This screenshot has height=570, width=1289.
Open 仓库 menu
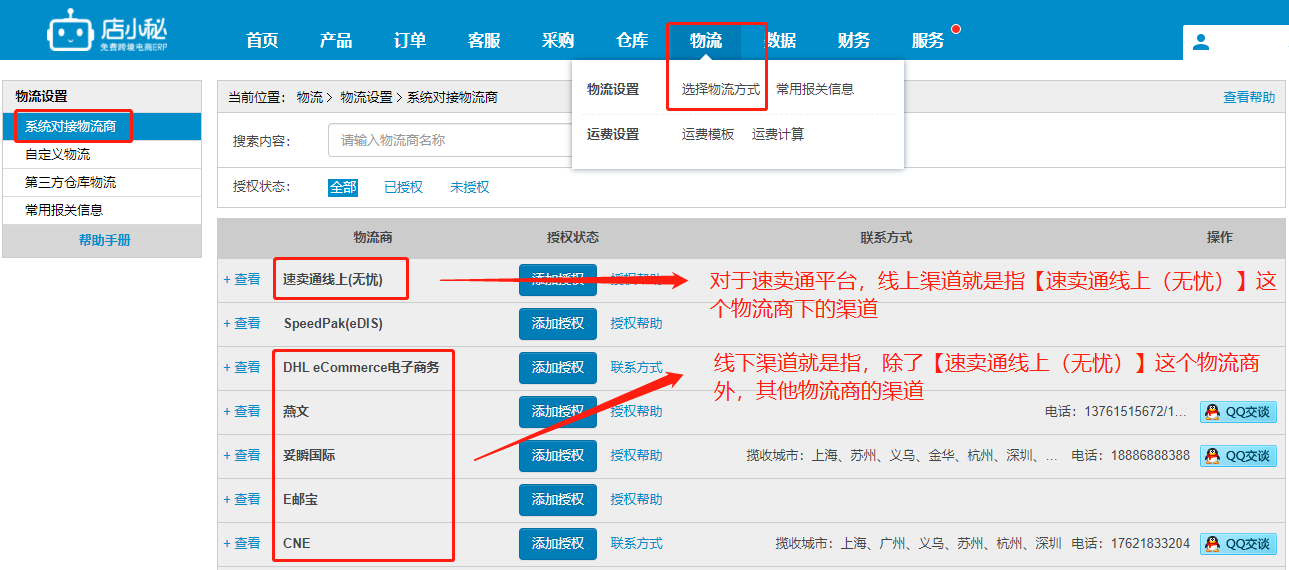tap(632, 40)
